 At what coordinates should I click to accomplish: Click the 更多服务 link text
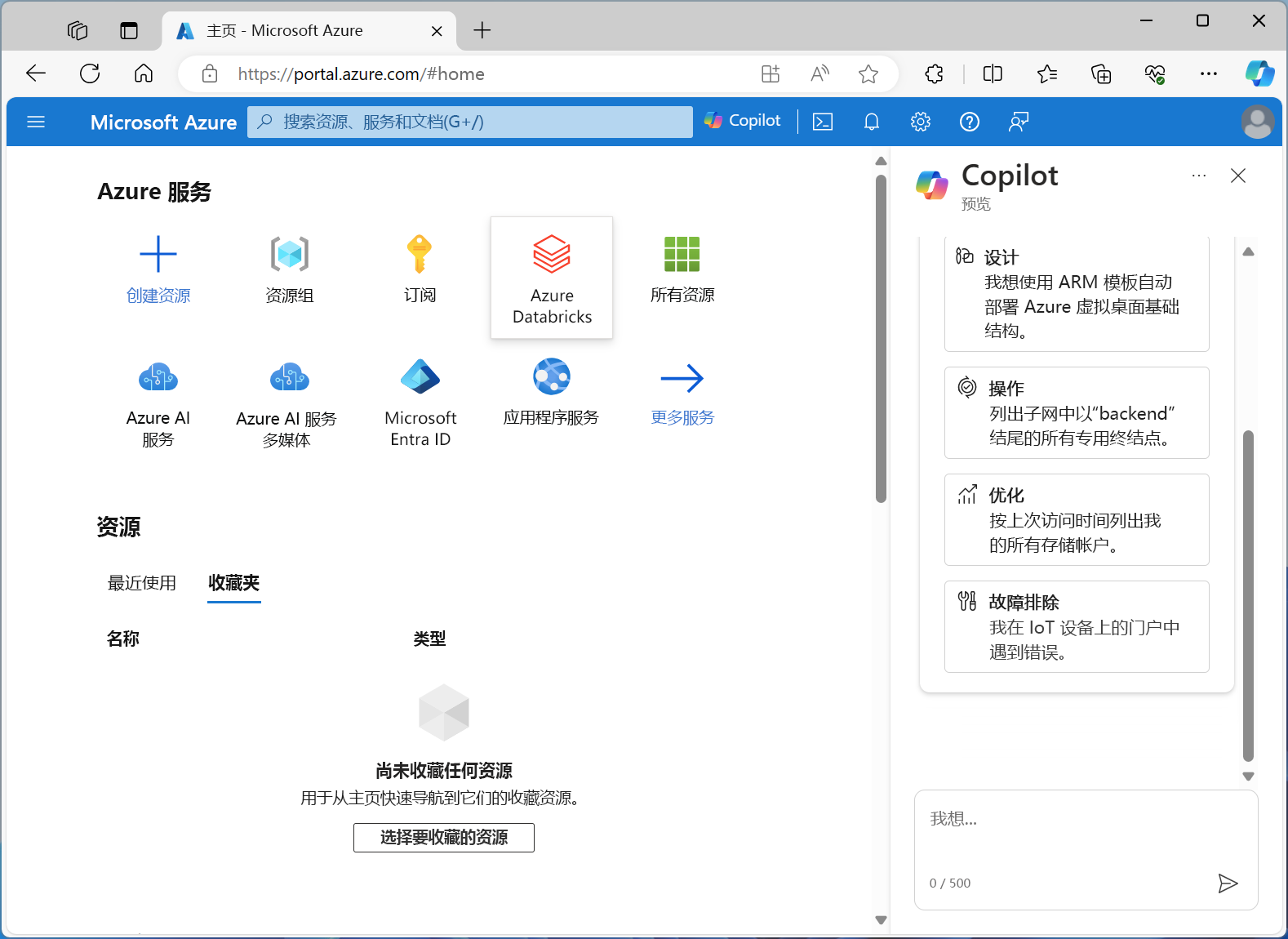(x=682, y=418)
